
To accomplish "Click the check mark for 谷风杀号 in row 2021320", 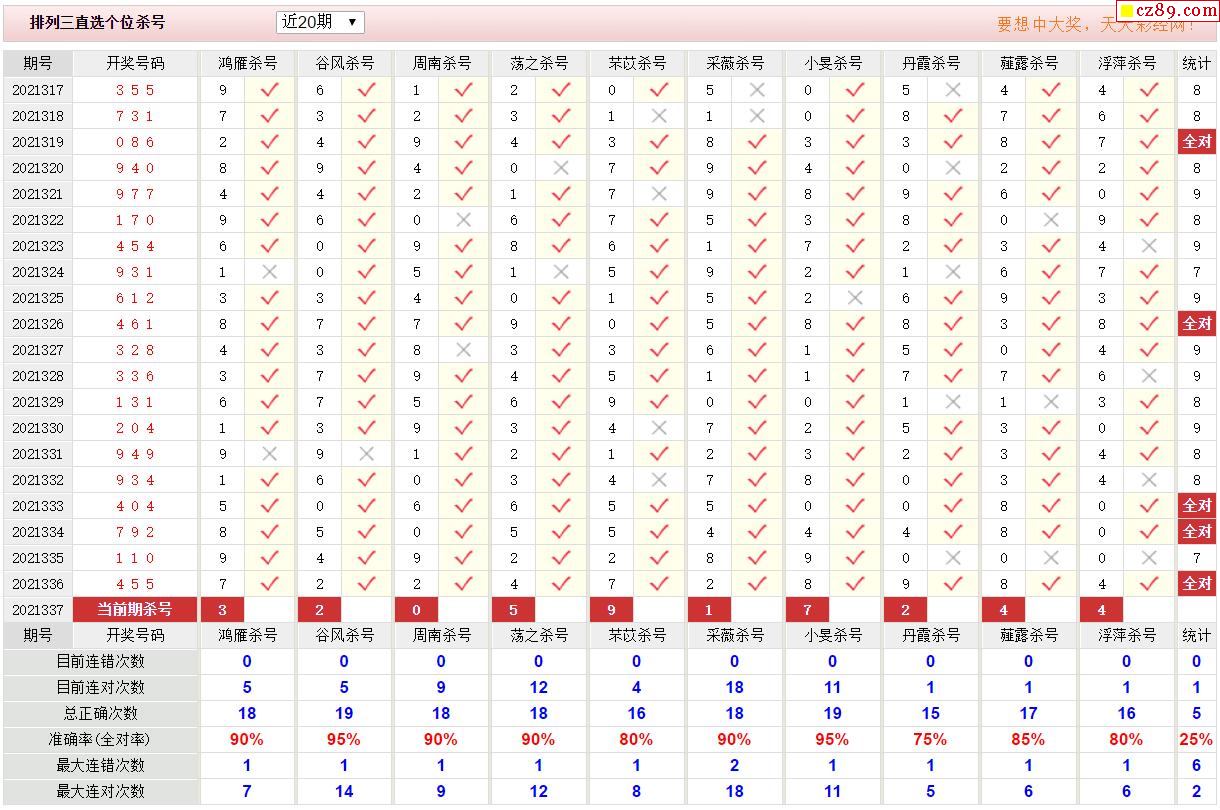I will (x=367, y=168).
